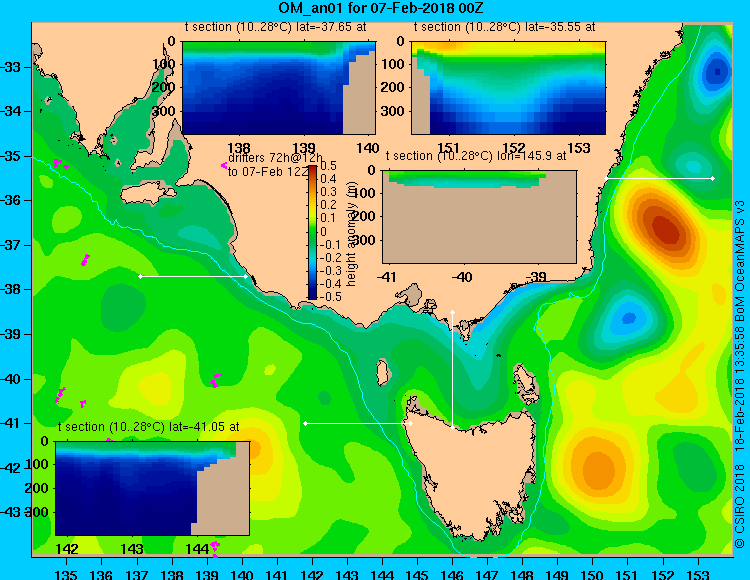Screen dimensions: 750x580
Task: Click the 149 longitude label on the bottom axis
Action: [558, 574]
